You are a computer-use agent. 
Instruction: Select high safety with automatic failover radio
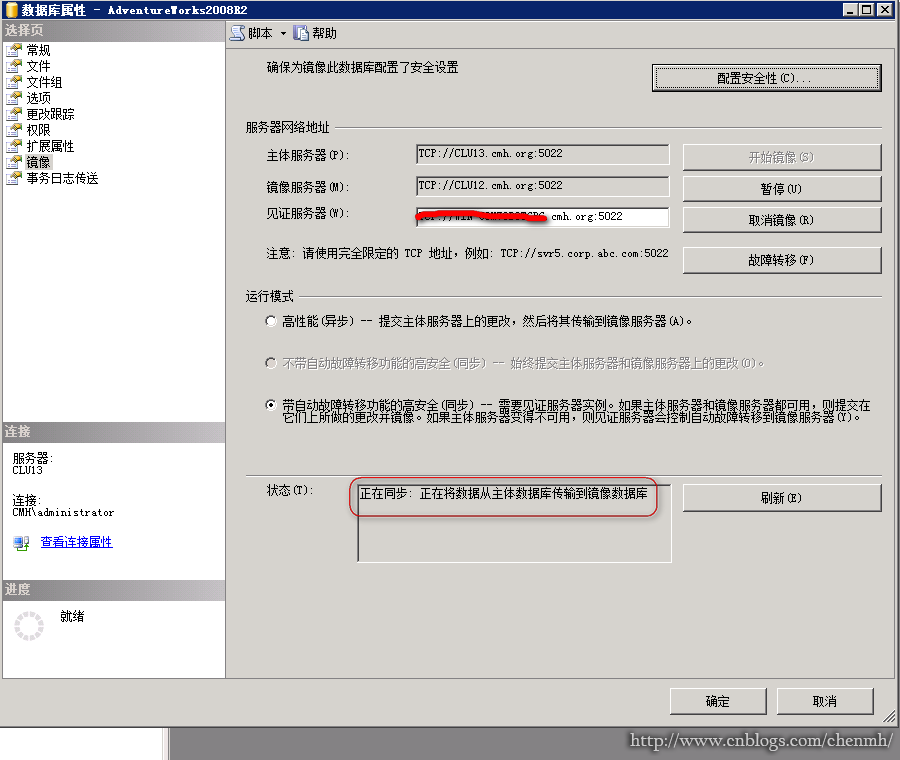271,405
